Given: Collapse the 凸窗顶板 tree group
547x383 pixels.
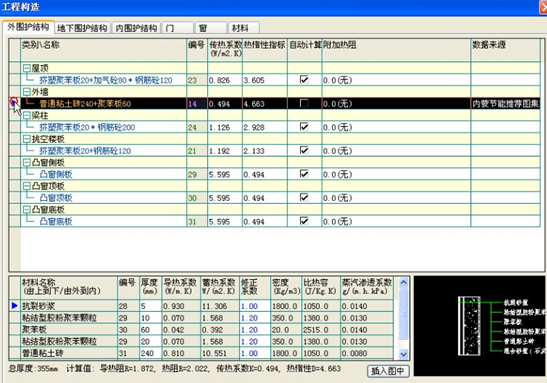Looking at the screenshot, I should [27, 186].
